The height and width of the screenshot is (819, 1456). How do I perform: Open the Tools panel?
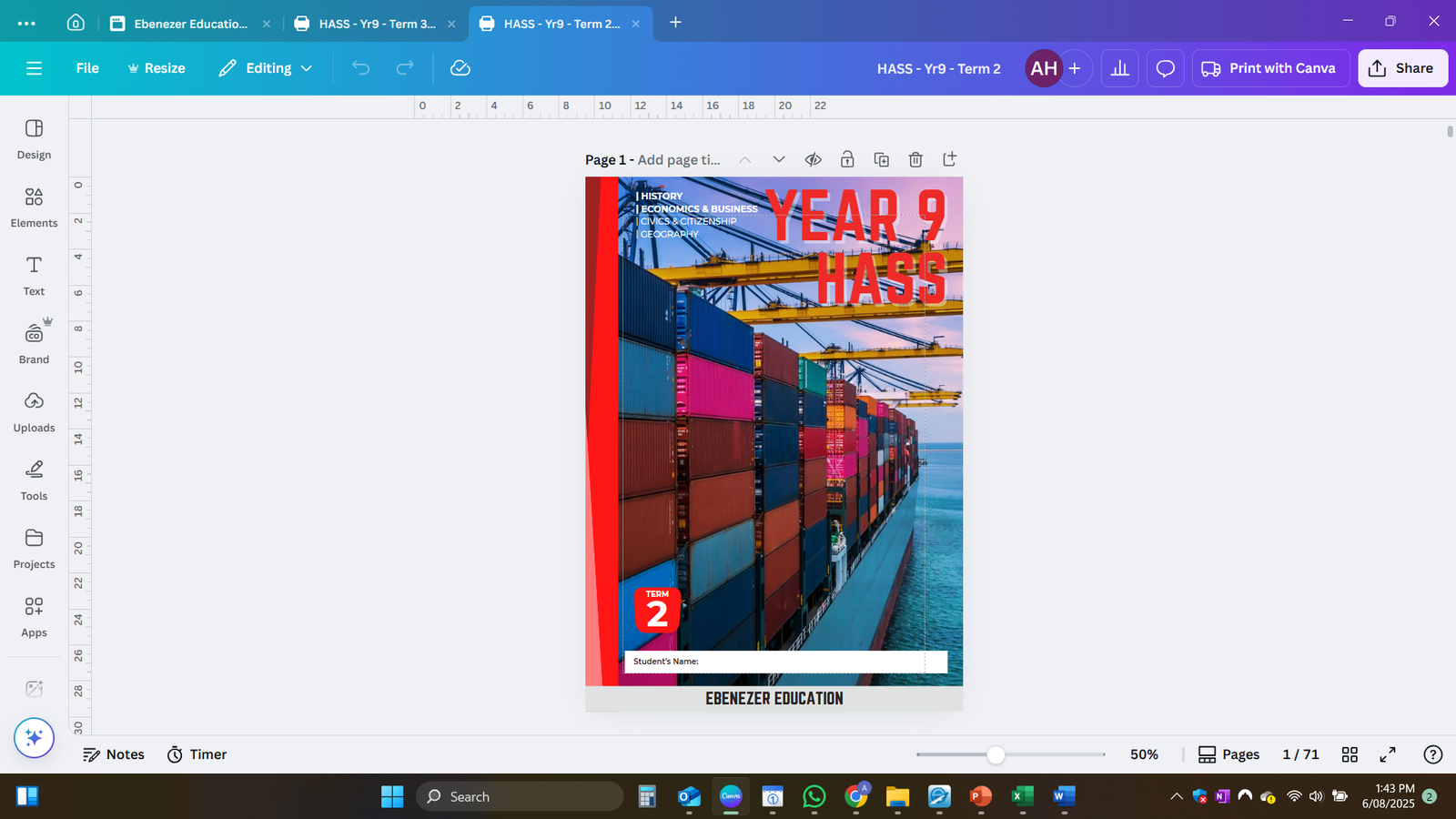coord(34,480)
